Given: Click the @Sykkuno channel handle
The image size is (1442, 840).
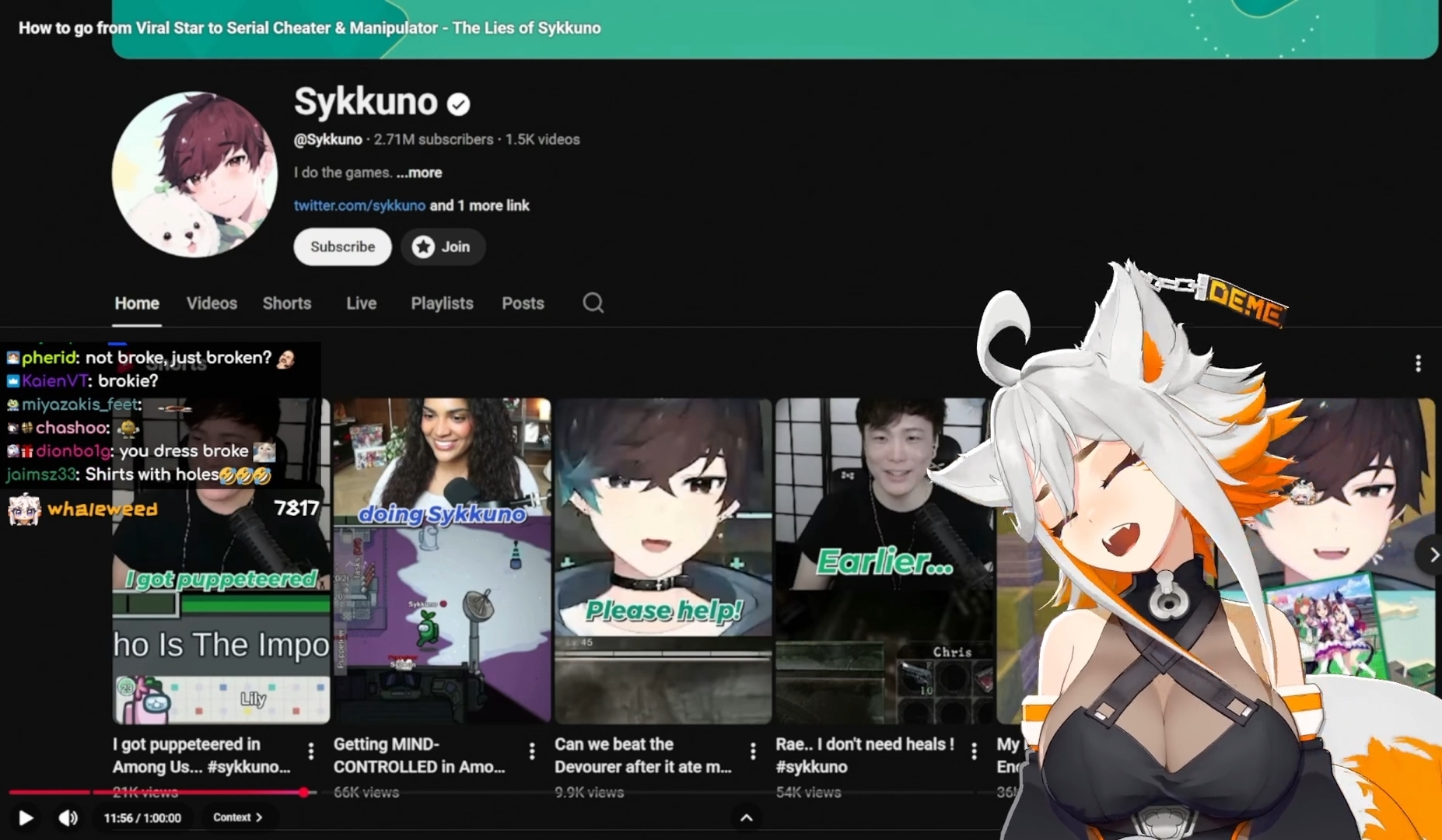Looking at the screenshot, I should pos(327,139).
